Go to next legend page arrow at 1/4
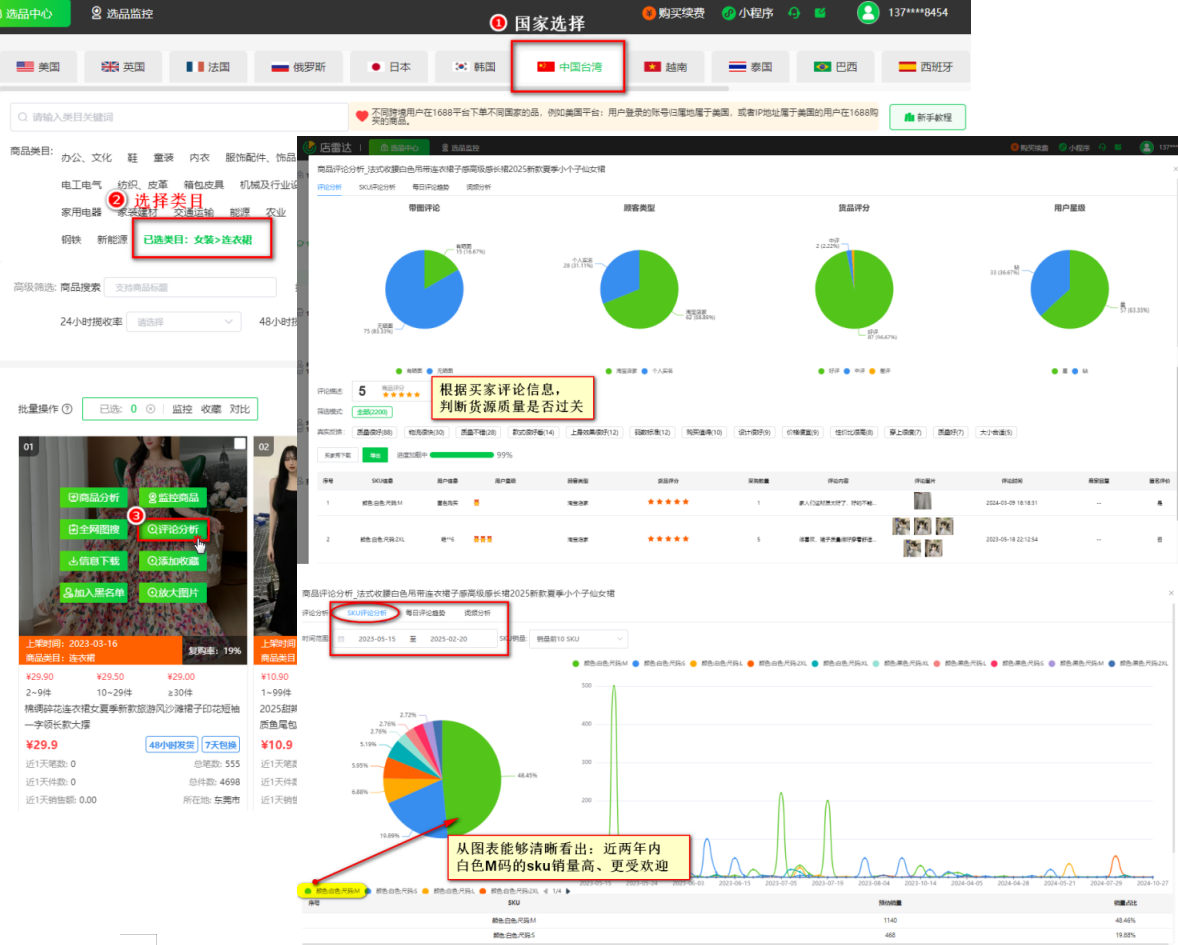This screenshot has width=1178, height=945. pyautogui.click(x=568, y=892)
